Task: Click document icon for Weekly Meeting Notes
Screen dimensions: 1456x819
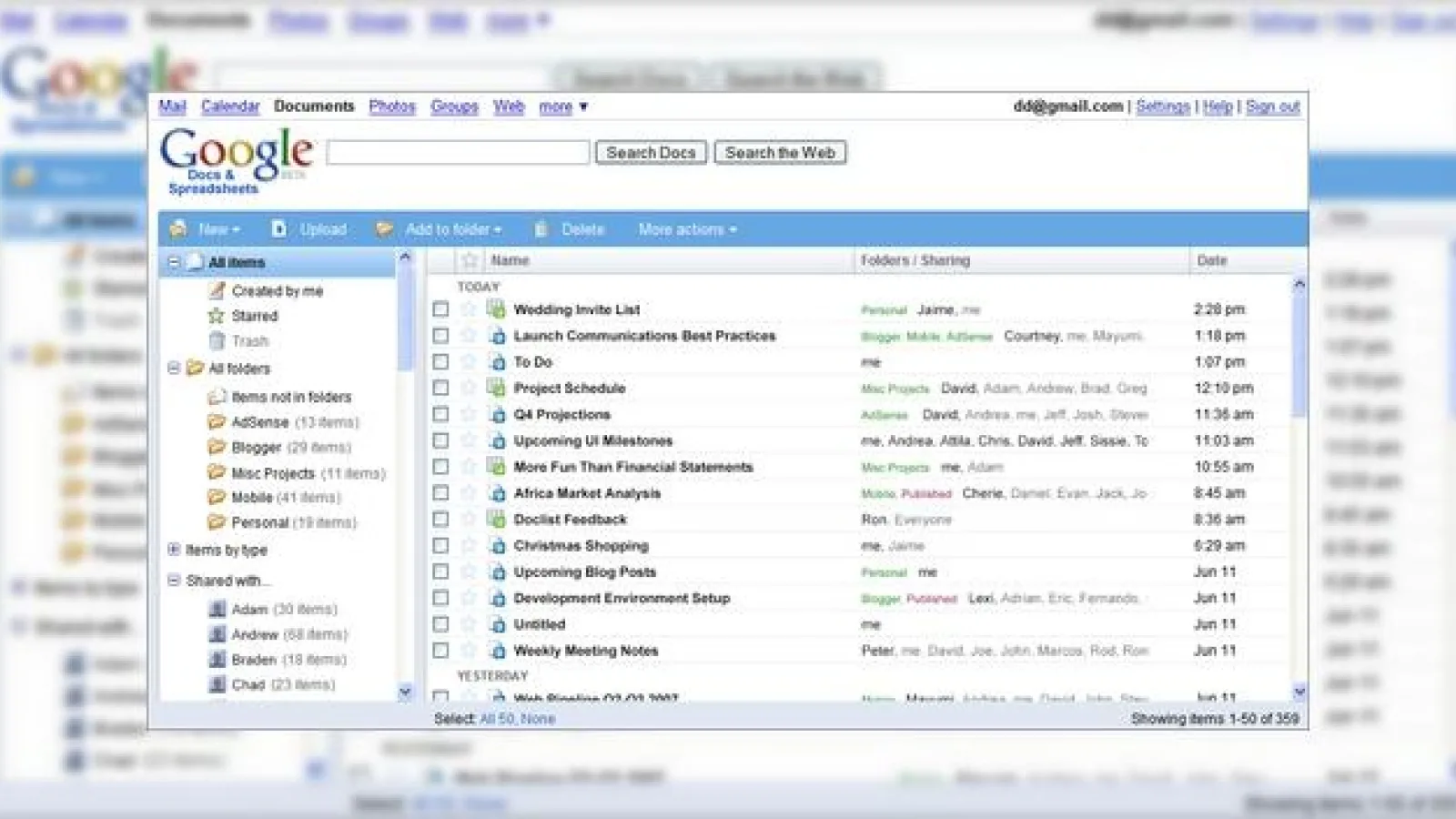Action: tap(497, 651)
